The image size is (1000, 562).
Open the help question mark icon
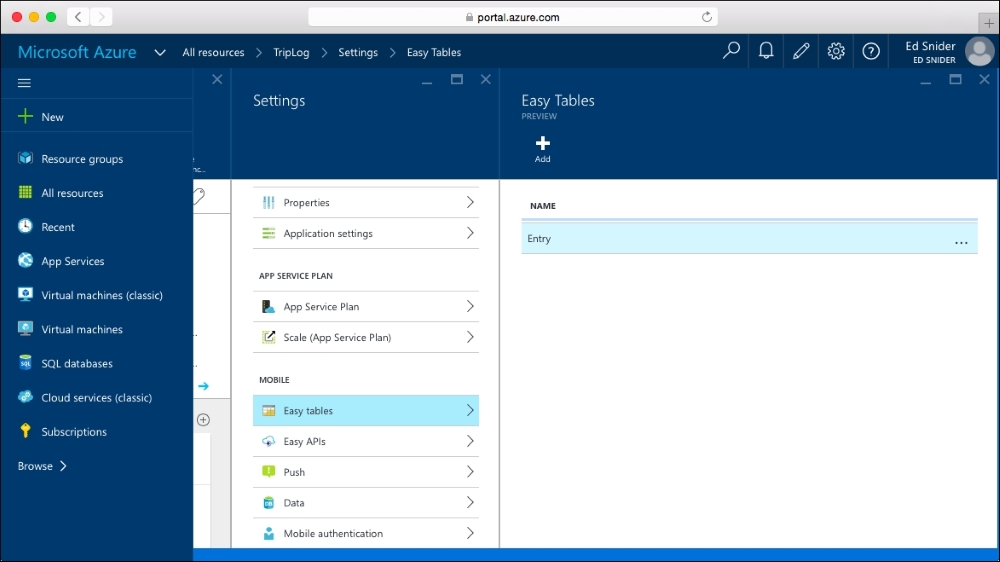871,51
